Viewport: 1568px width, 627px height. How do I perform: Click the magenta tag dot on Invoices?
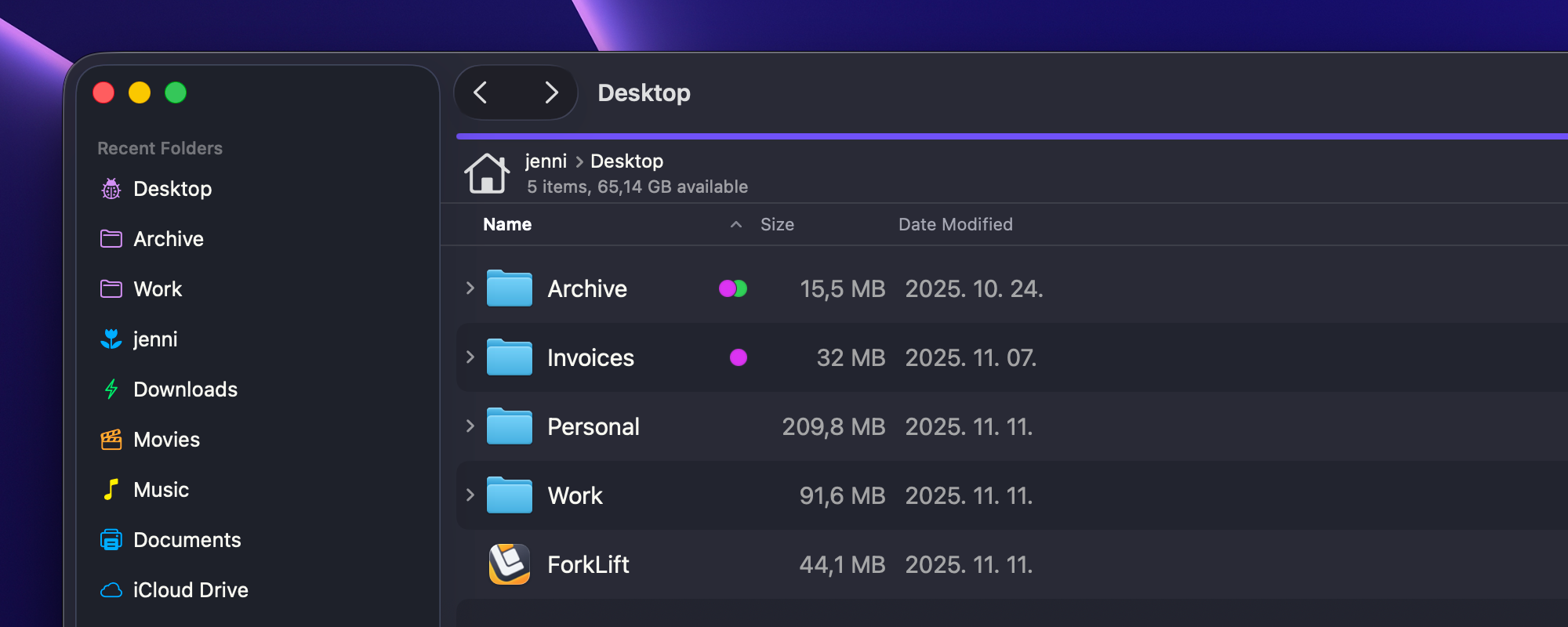point(739,357)
